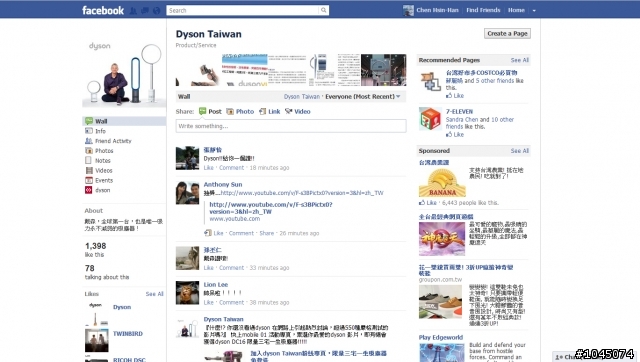Comment on Anthony Sun's post

tap(241, 233)
